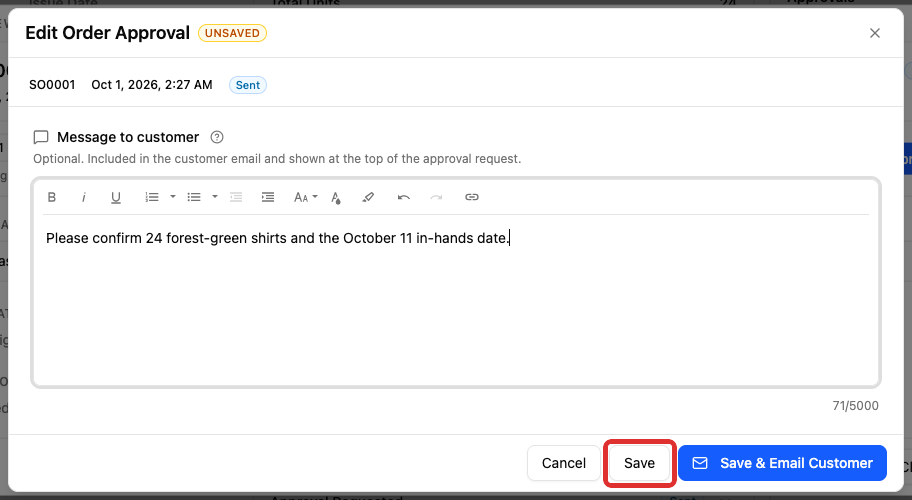This screenshot has width=912, height=500.
Task: Redo the last undone edit
Action: click(436, 197)
